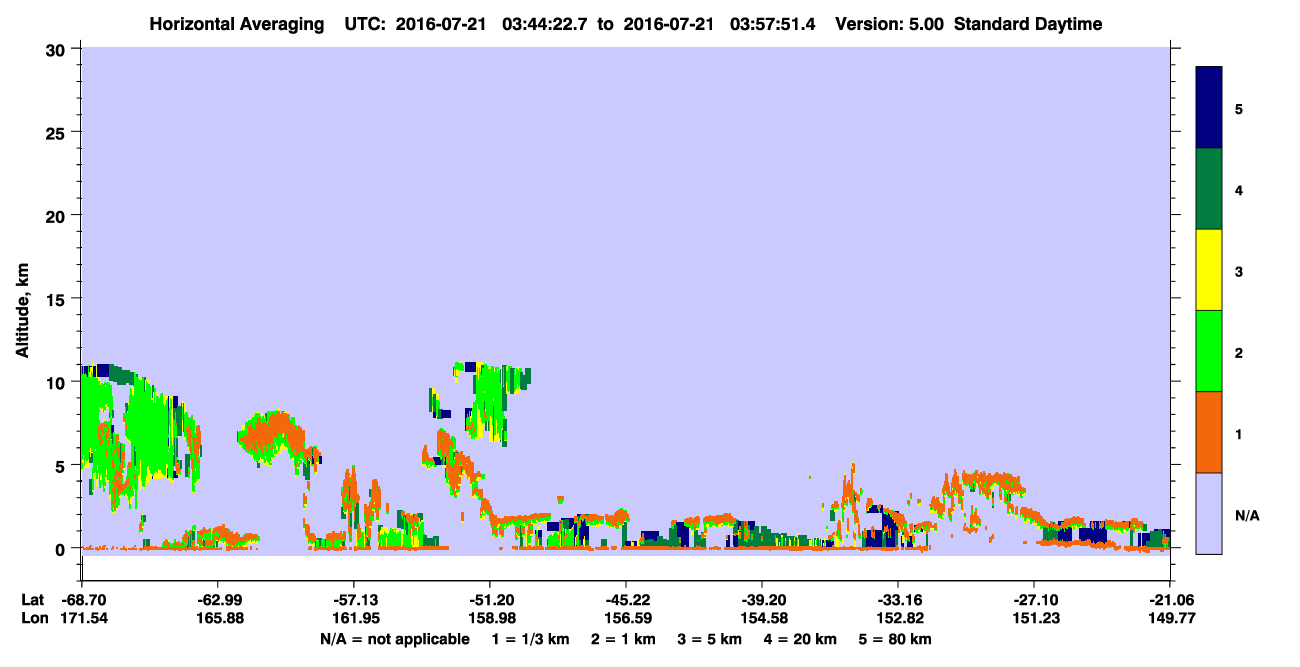Click the longitude value '152.82'
The width and height of the screenshot is (1300, 667).
point(898,619)
